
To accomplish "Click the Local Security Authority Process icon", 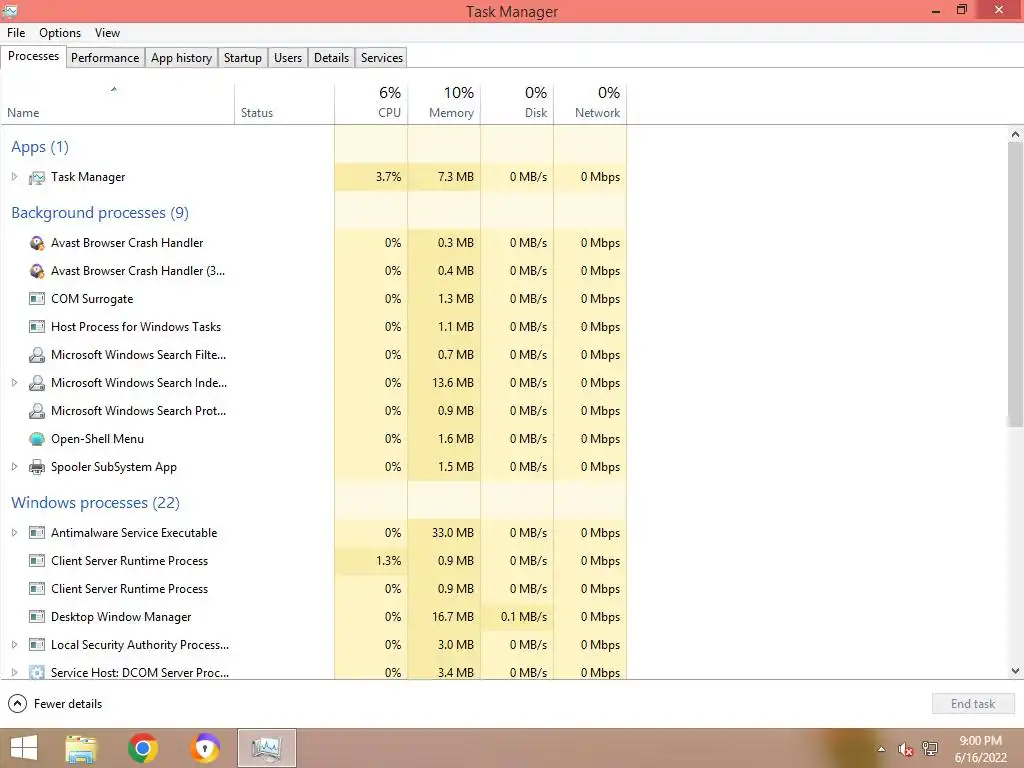I will tap(37, 645).
